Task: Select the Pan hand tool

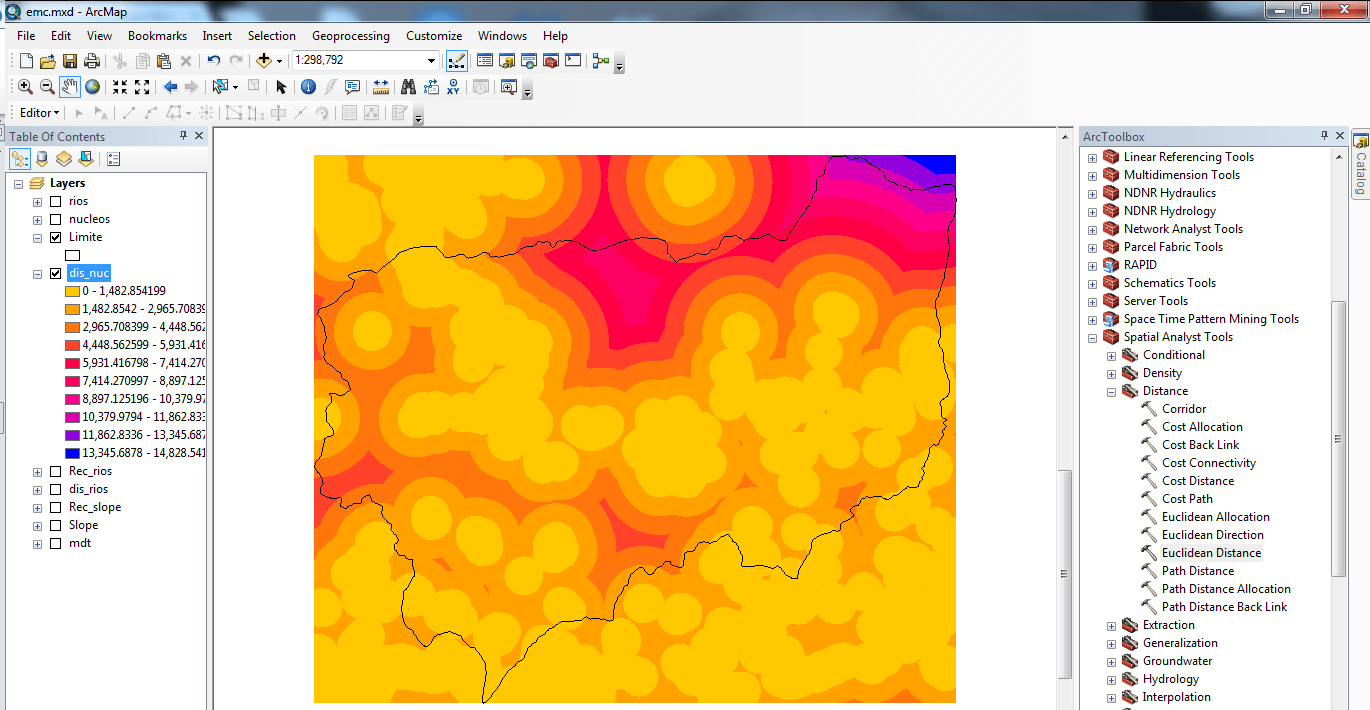Action: coord(69,87)
